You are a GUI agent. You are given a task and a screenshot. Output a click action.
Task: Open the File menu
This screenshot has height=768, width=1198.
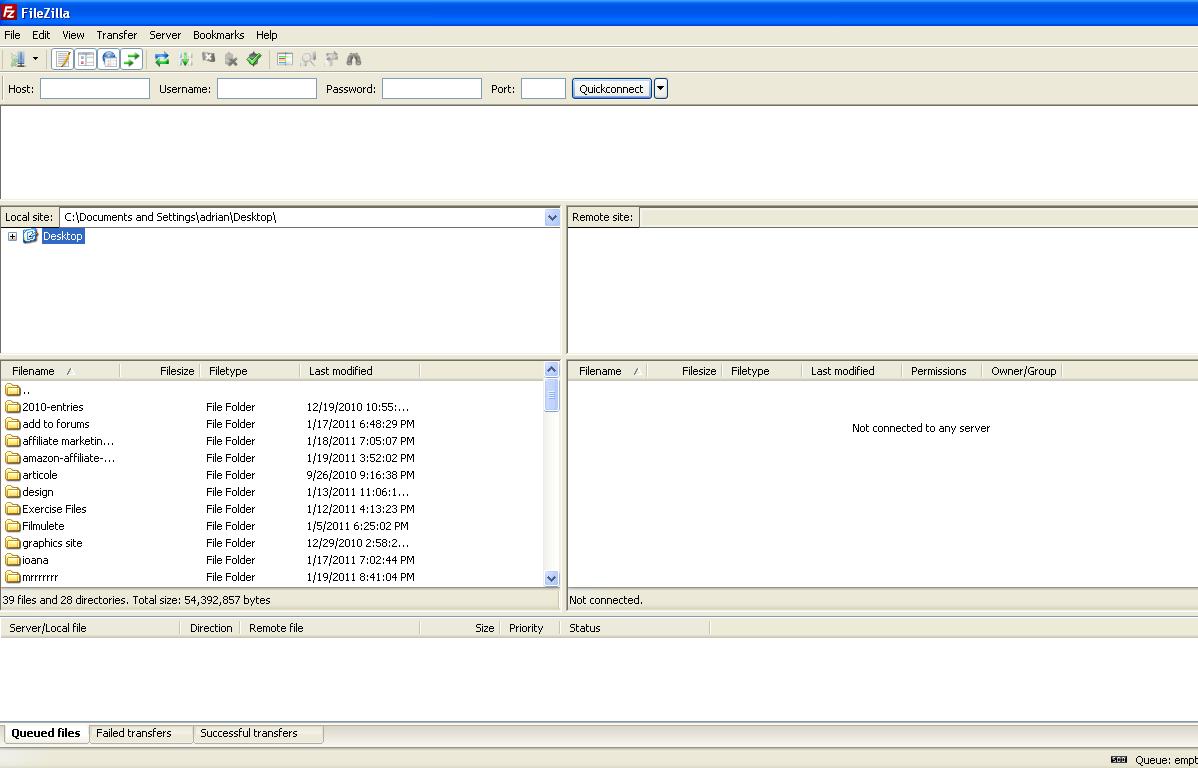(12, 35)
